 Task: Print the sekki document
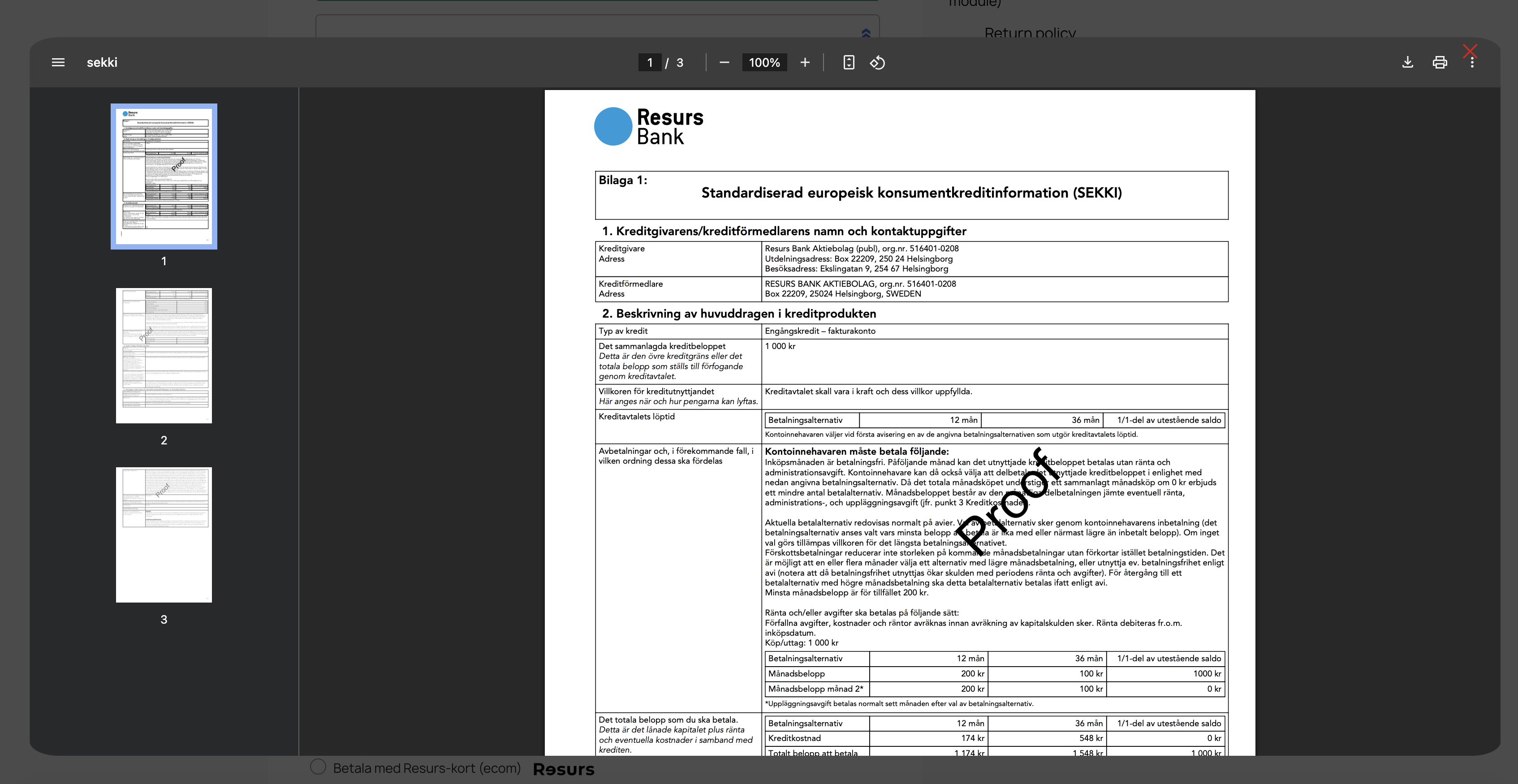[x=1440, y=62]
